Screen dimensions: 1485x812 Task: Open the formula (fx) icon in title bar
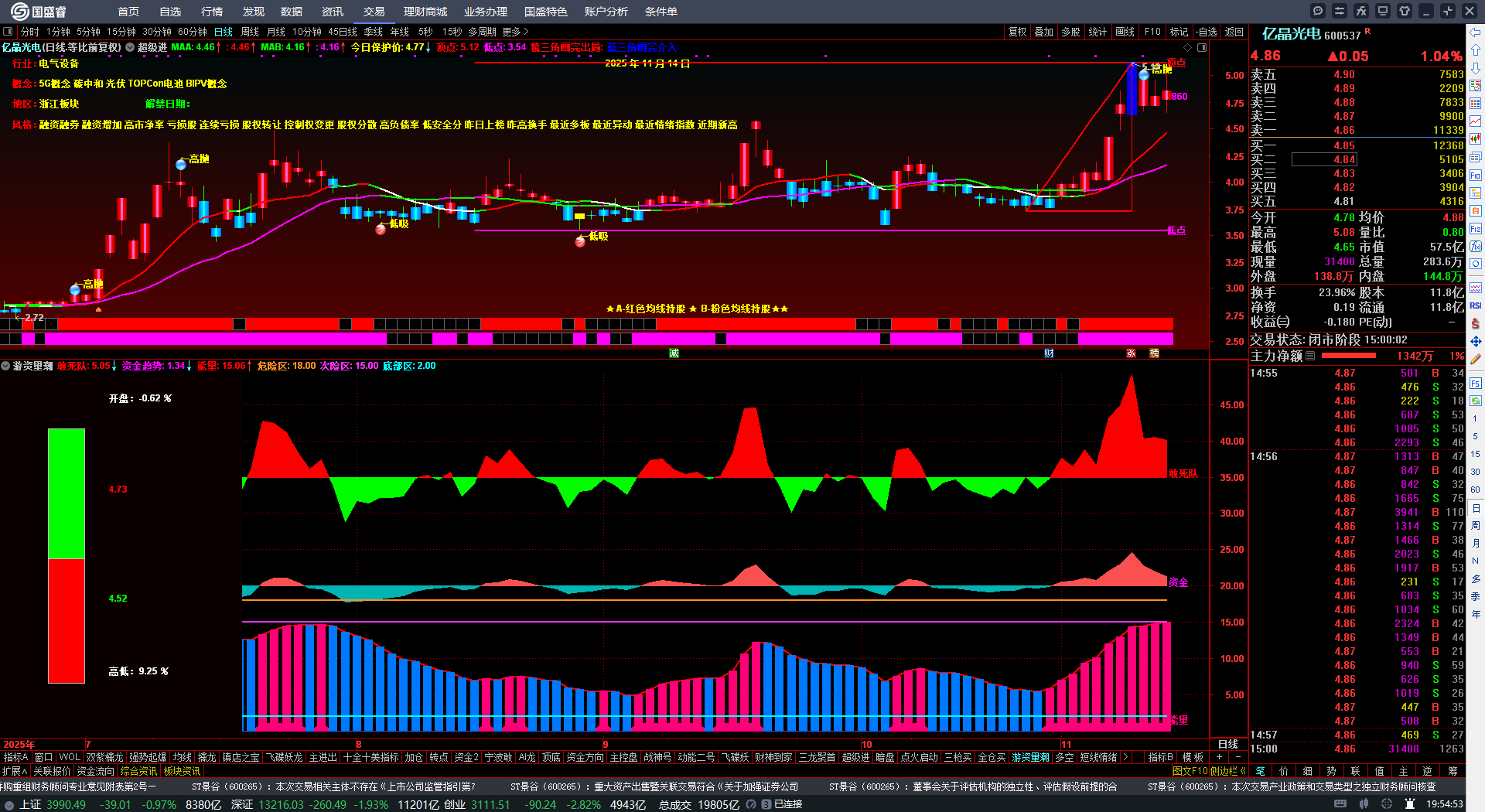1361,11
